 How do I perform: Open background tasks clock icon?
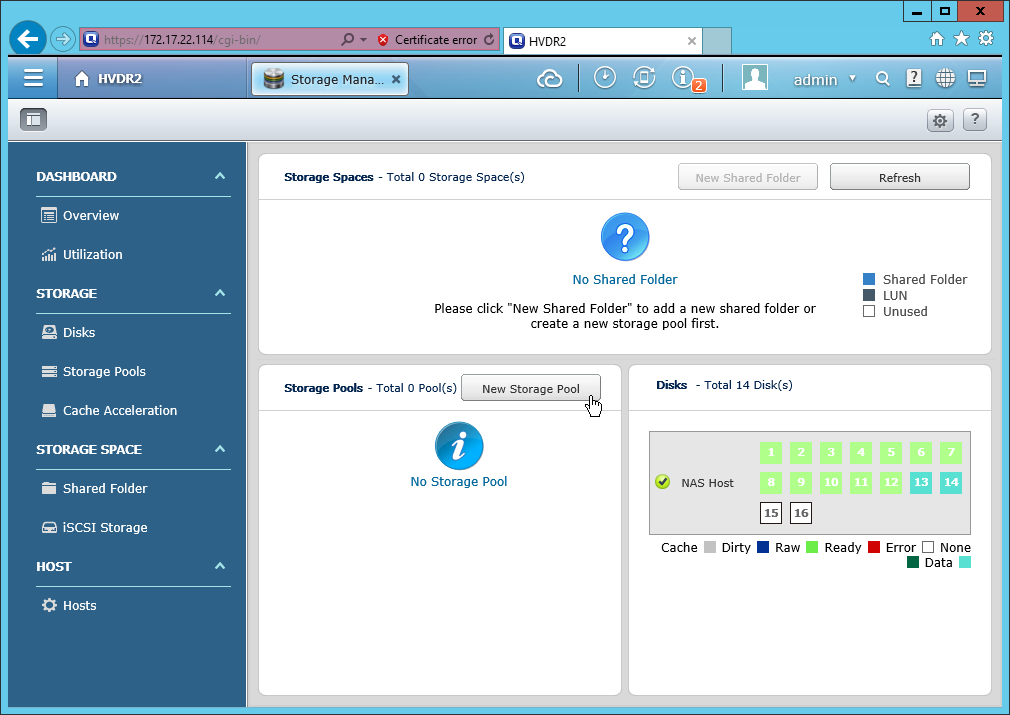pos(604,78)
